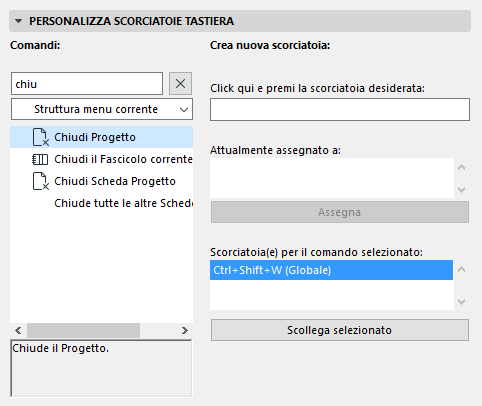Select the Ctrl+Shift+W (Globale) shortcut entry
Image resolution: width=482 pixels, height=406 pixels.
tap(331, 270)
